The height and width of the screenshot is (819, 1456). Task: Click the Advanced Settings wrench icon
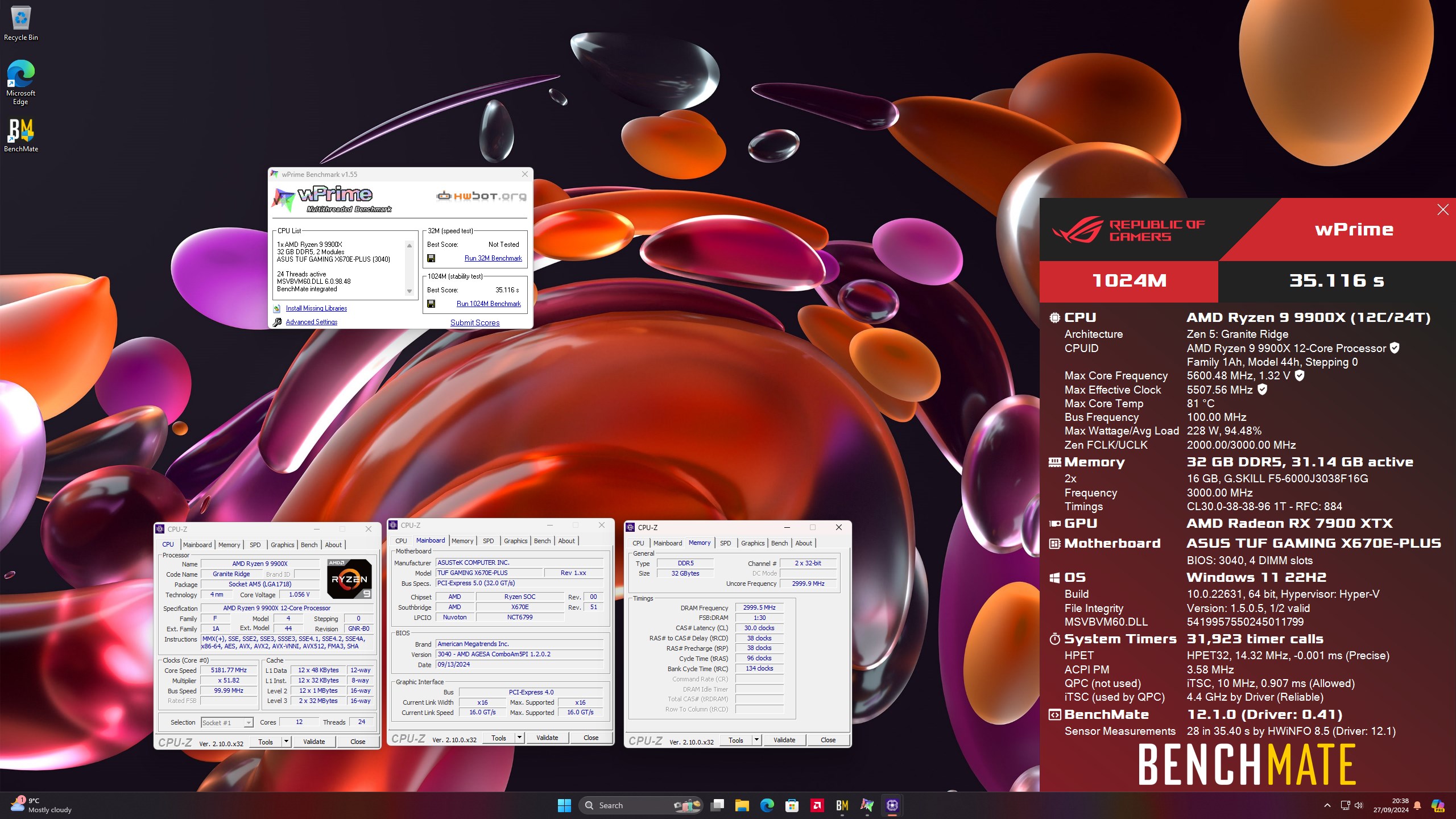[x=277, y=322]
